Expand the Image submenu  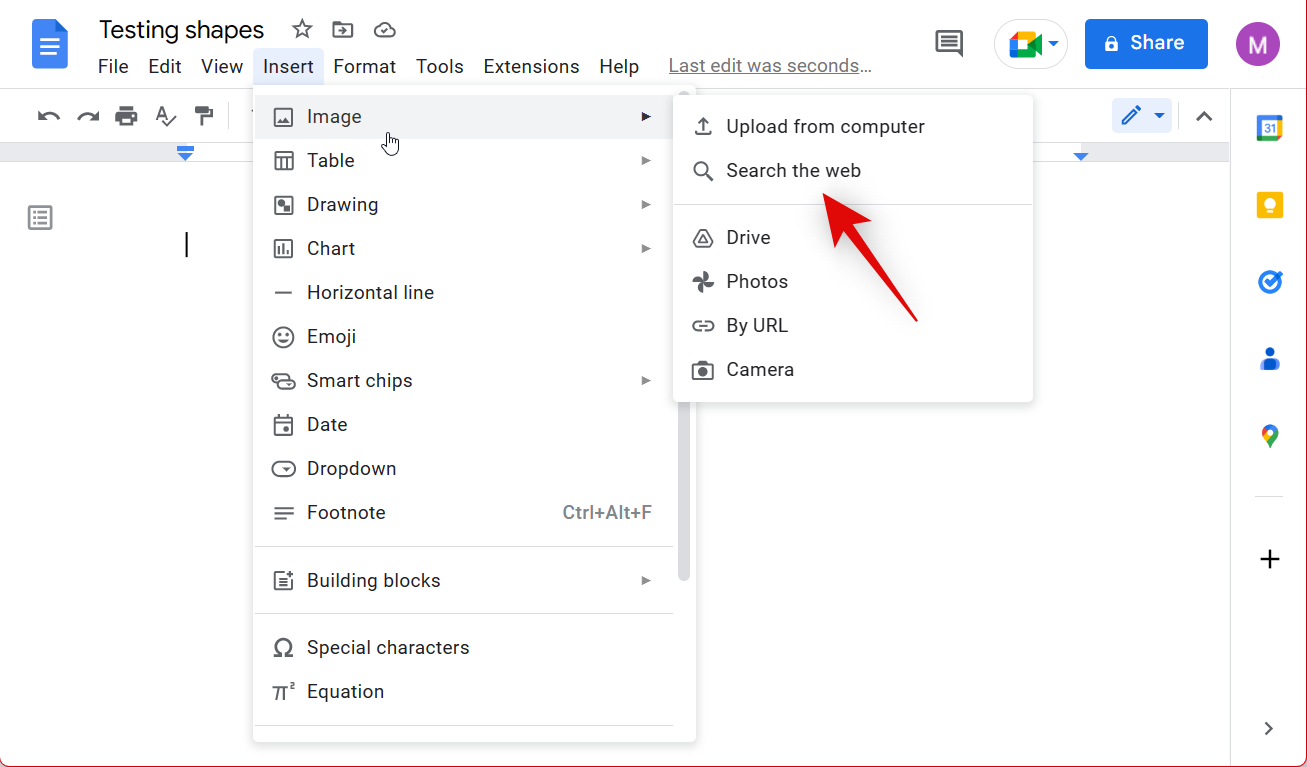pyautogui.click(x=464, y=117)
